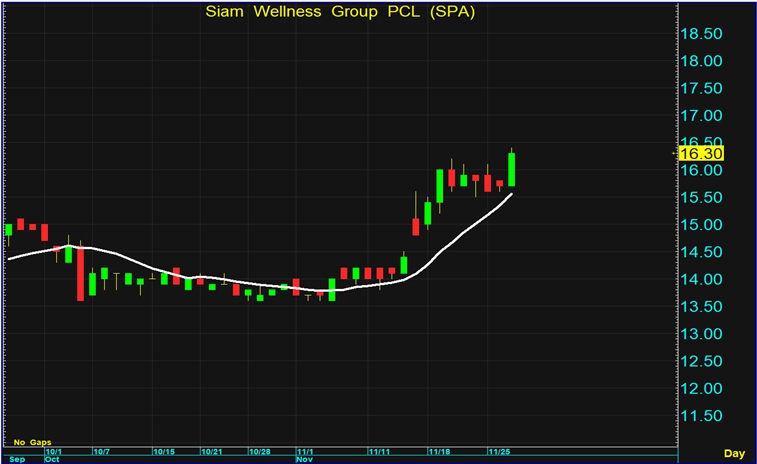Click the 11/25 date marker
The height and width of the screenshot is (464, 757).
coord(499,452)
